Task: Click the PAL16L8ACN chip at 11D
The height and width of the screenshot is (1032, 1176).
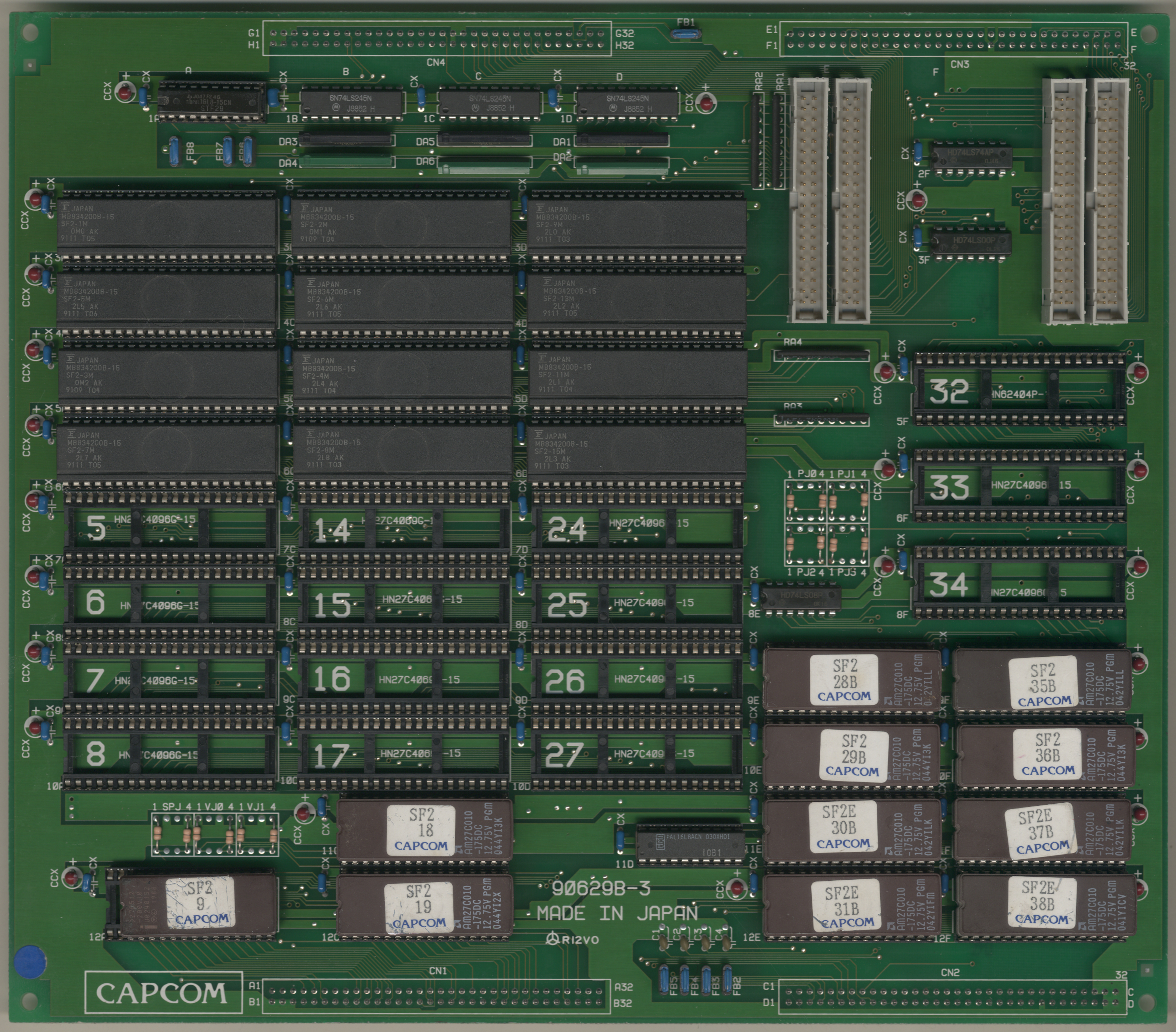Action: tap(690, 845)
